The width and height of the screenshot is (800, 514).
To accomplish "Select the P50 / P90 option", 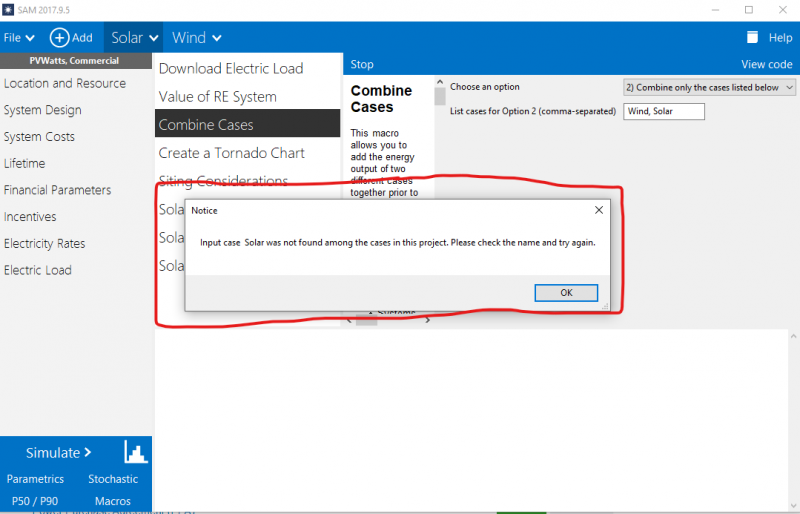I will (x=35, y=501).
